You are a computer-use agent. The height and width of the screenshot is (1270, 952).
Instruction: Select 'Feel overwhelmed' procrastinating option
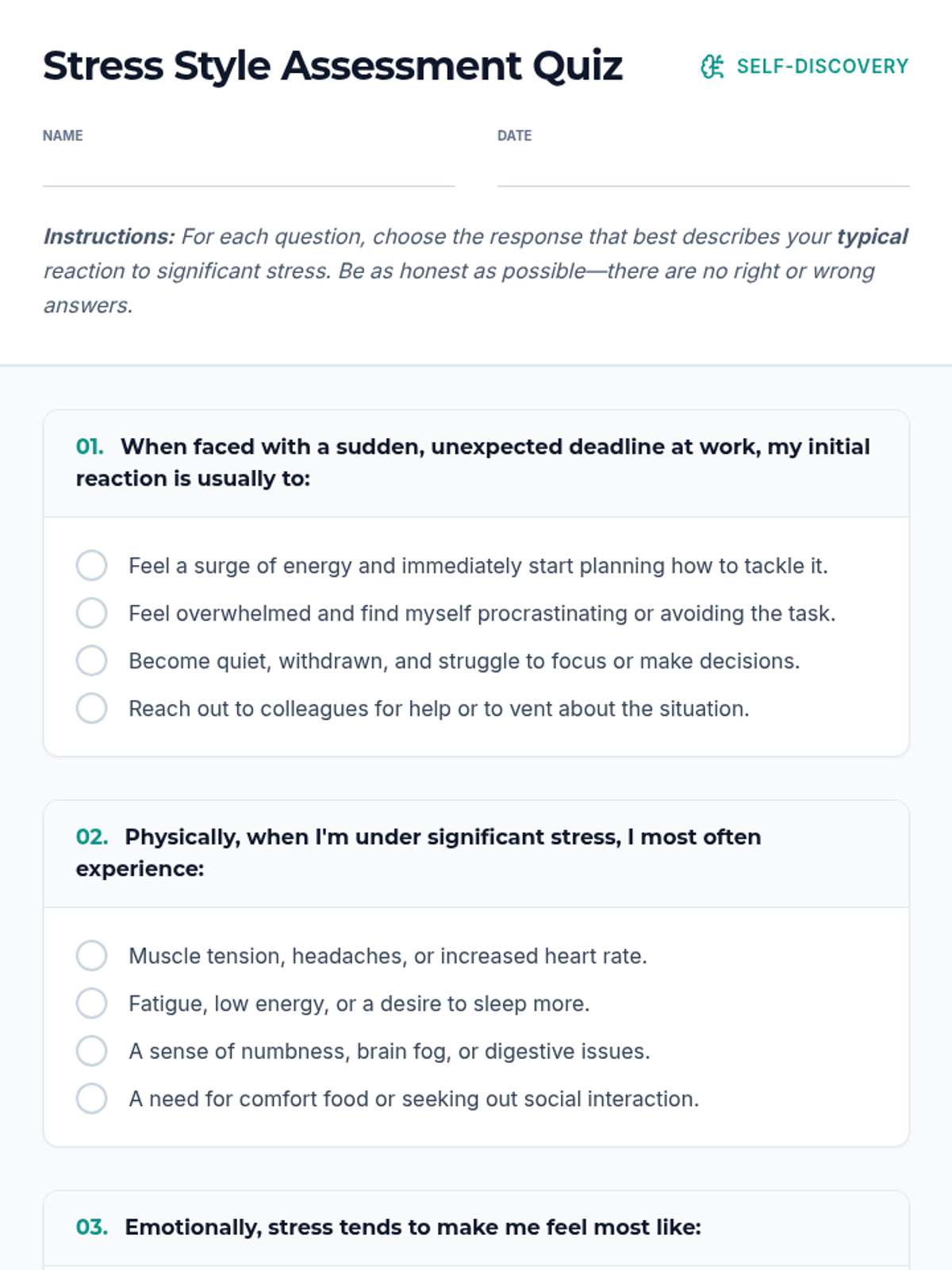click(92, 614)
